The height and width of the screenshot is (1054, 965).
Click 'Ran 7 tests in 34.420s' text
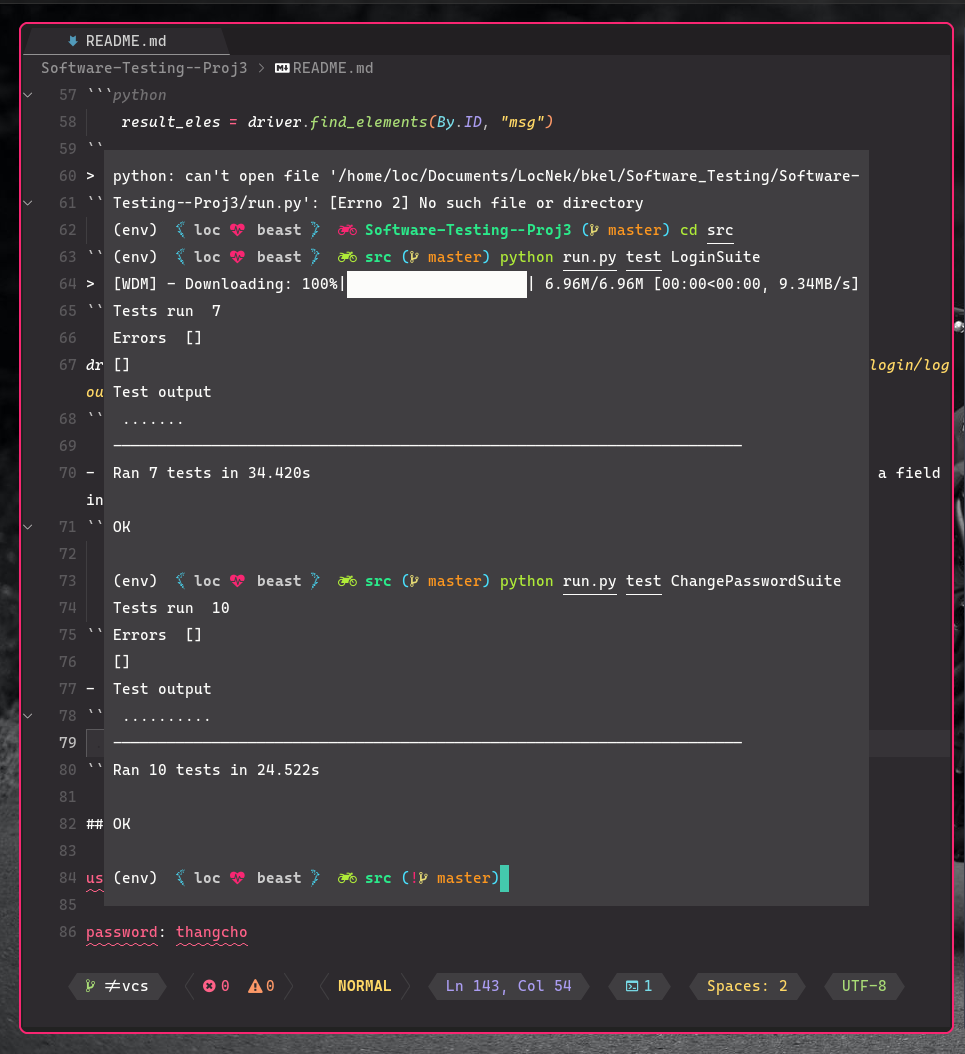212,473
